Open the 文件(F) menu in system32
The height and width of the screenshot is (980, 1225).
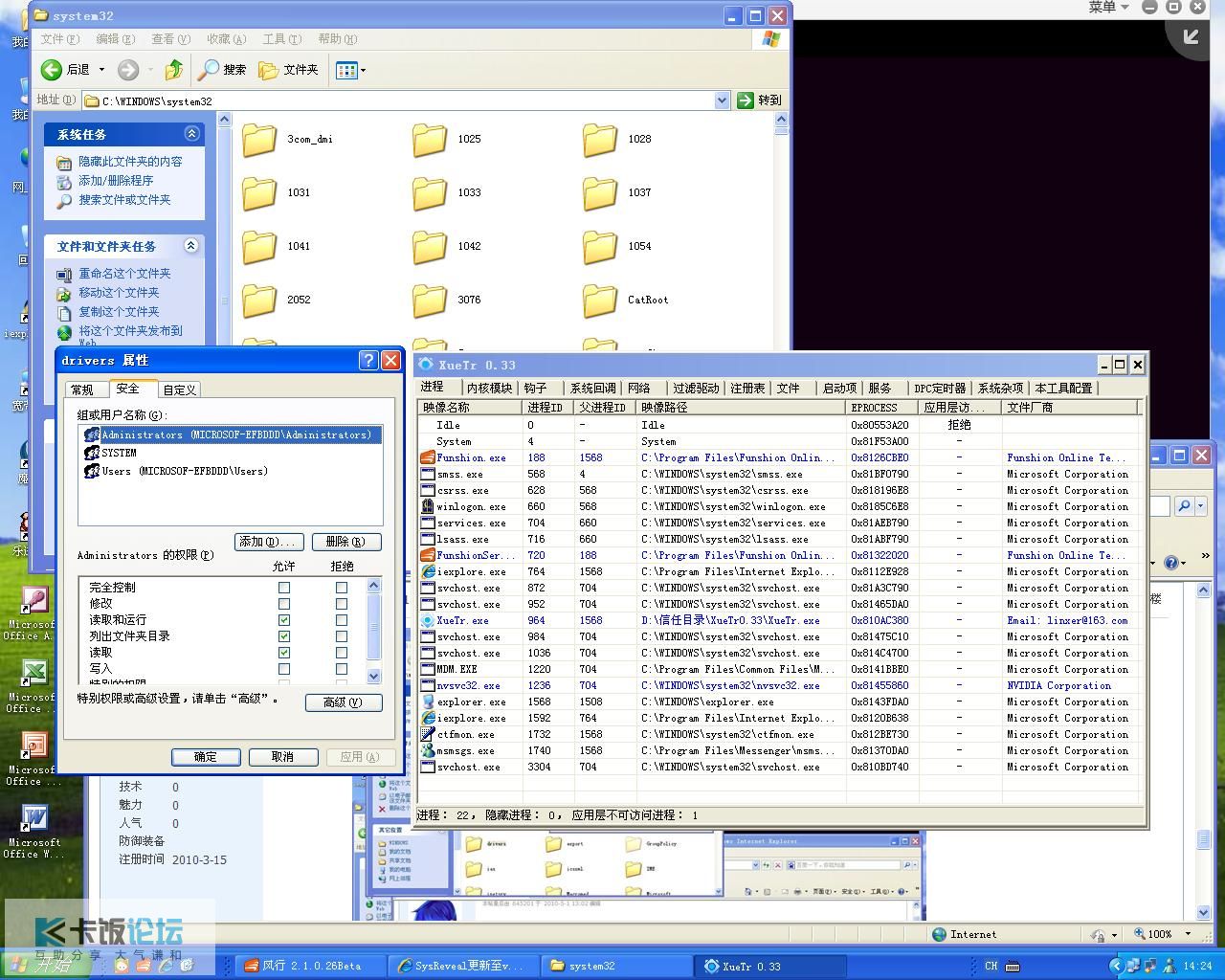point(59,39)
